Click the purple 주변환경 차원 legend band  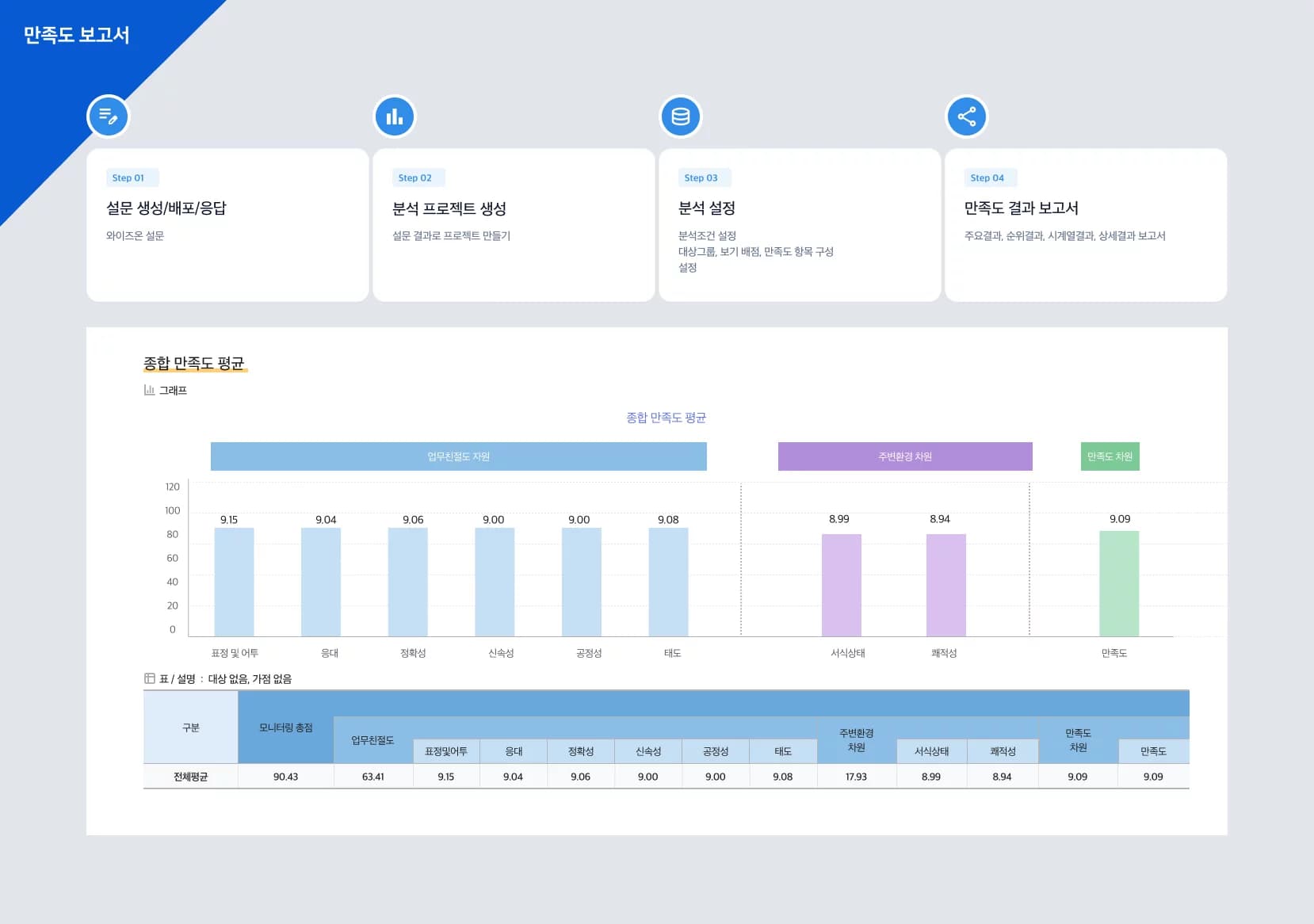coord(906,456)
